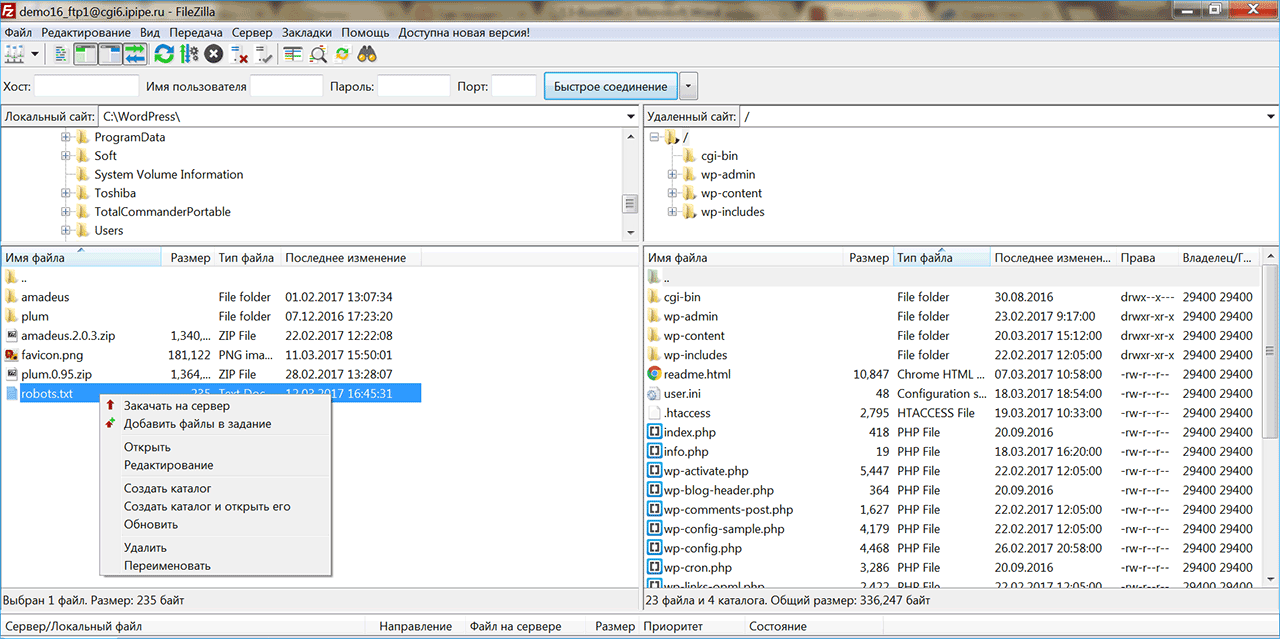Open the quick connect history dropdown arrow
The height and width of the screenshot is (639, 1280).
(x=688, y=86)
